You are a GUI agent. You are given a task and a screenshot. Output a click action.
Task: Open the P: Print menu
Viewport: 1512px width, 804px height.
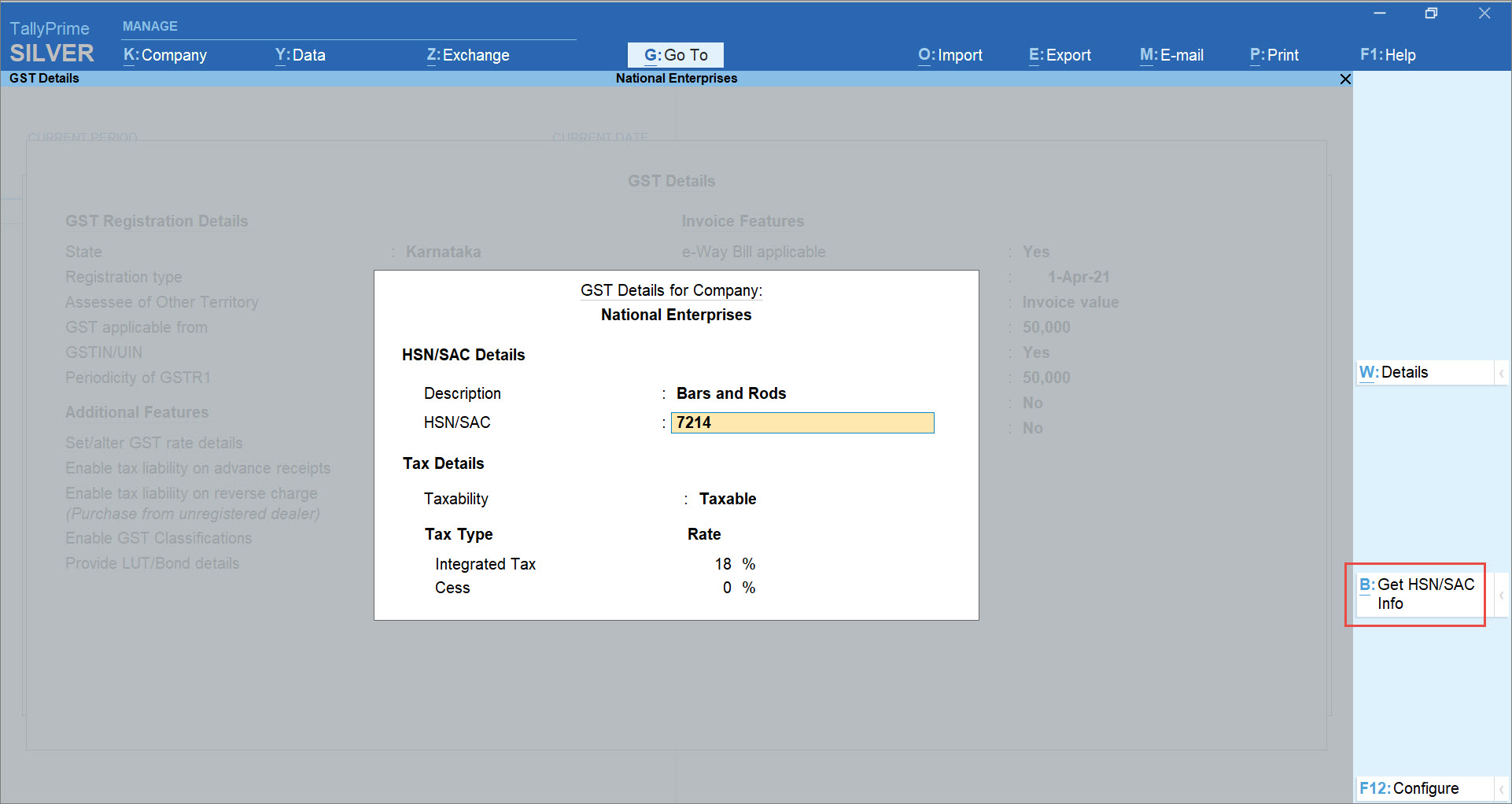coord(1274,55)
